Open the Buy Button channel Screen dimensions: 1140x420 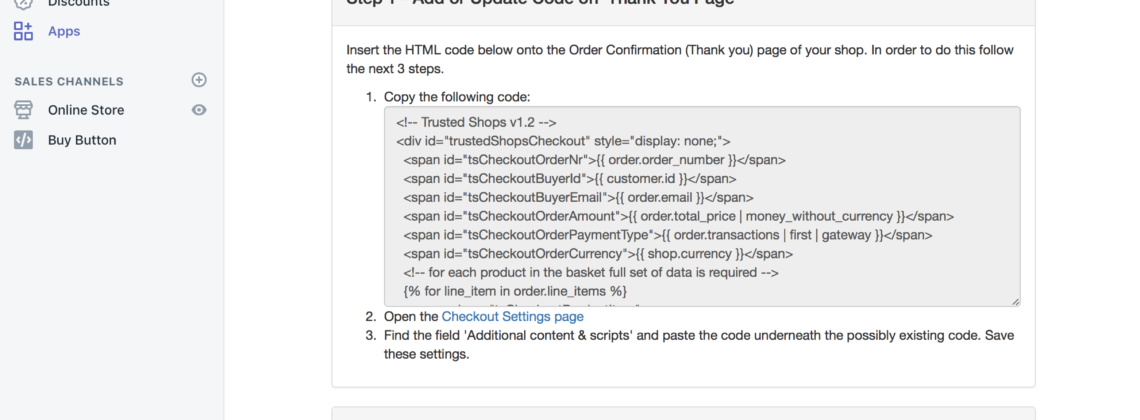coord(82,140)
